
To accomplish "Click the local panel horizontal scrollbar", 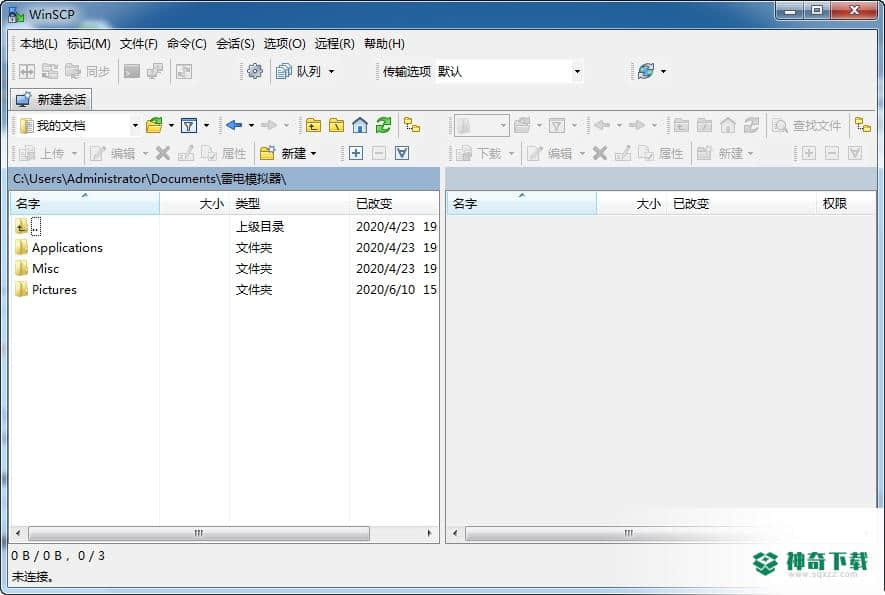I will (x=199, y=533).
